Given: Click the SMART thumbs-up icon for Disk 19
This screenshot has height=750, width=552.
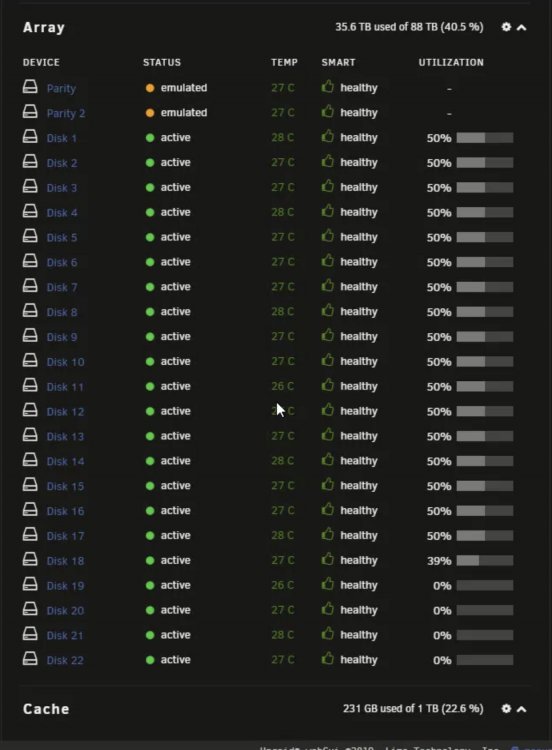Looking at the screenshot, I should click(x=328, y=584).
